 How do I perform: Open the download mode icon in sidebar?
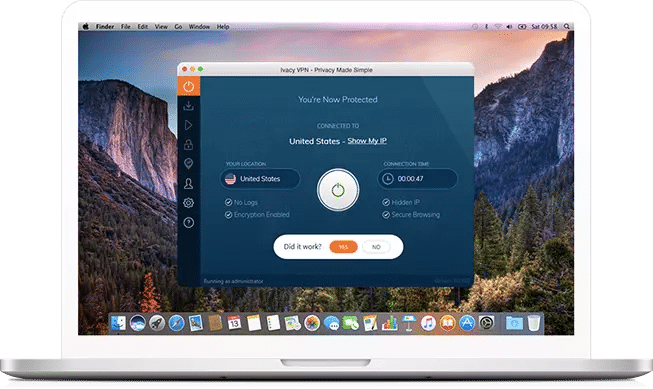pos(189,106)
